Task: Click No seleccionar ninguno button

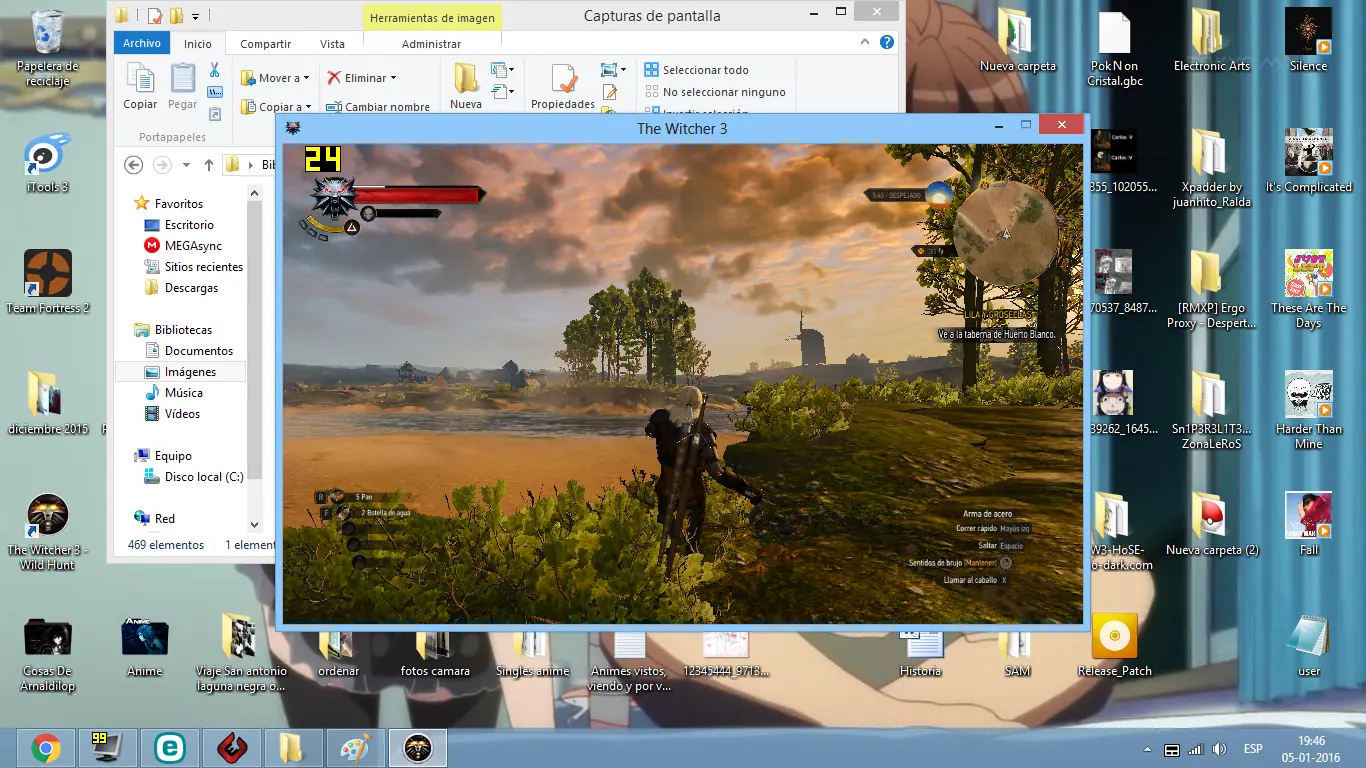Action: click(716, 92)
